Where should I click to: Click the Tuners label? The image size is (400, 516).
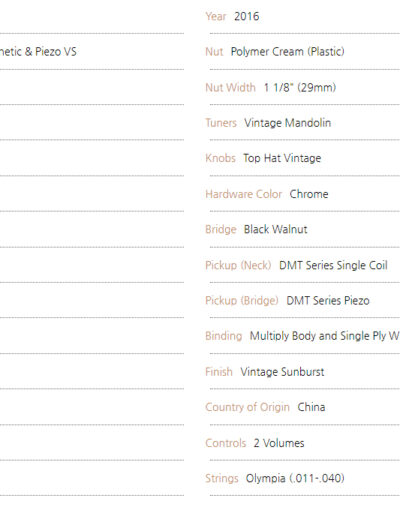coord(221,123)
